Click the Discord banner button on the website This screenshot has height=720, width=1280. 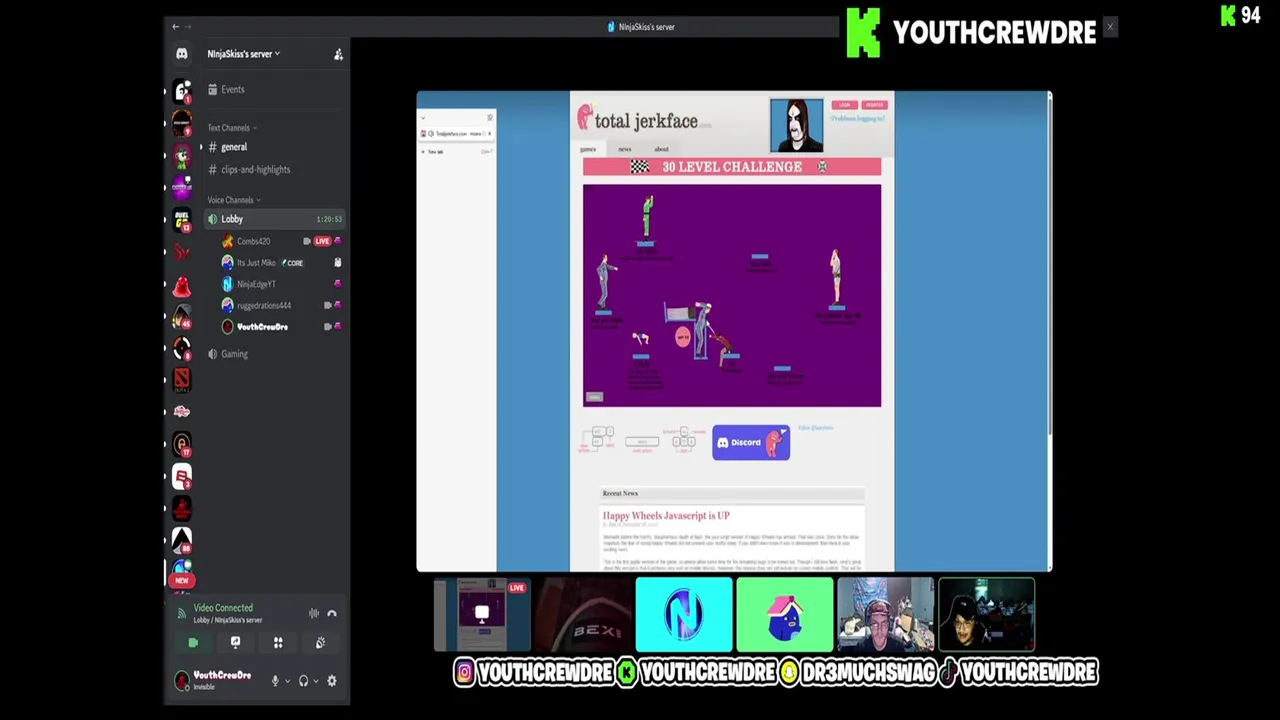point(751,443)
